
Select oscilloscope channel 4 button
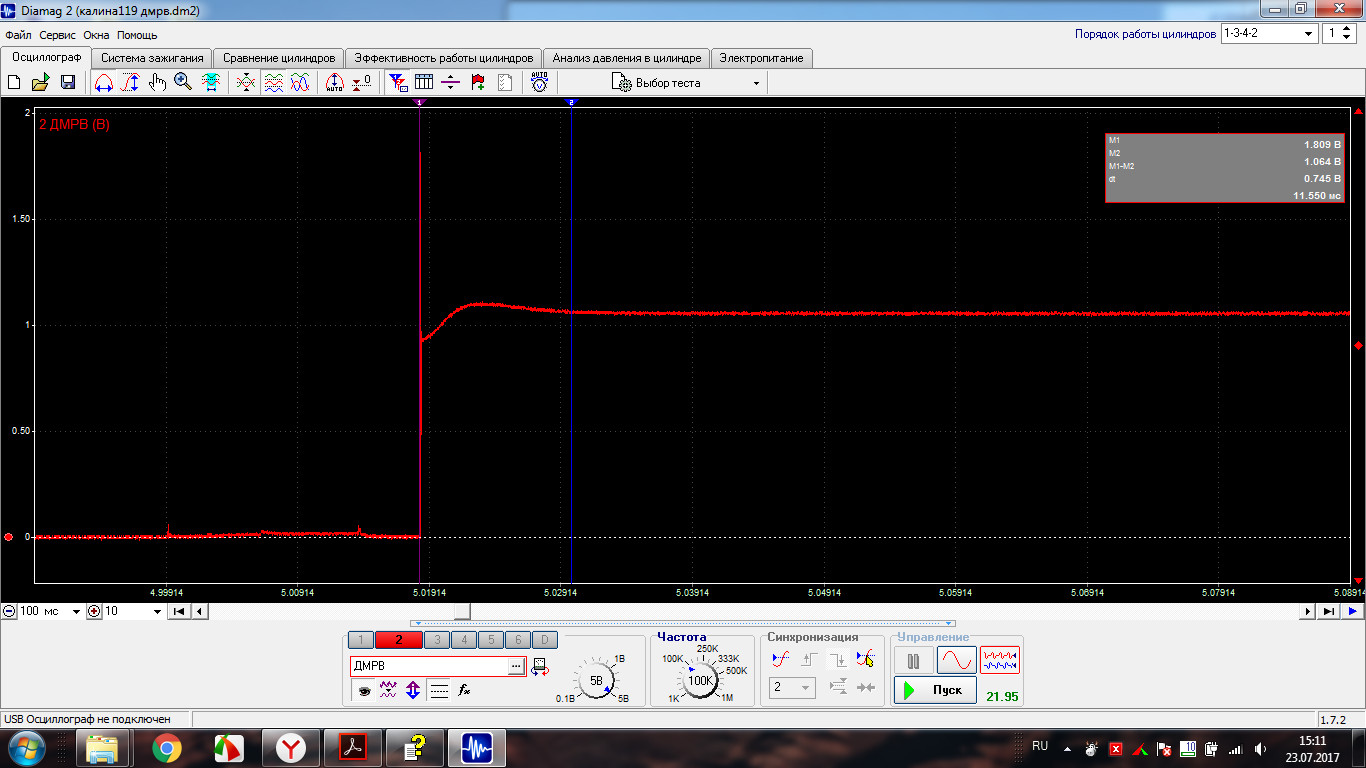[464, 640]
